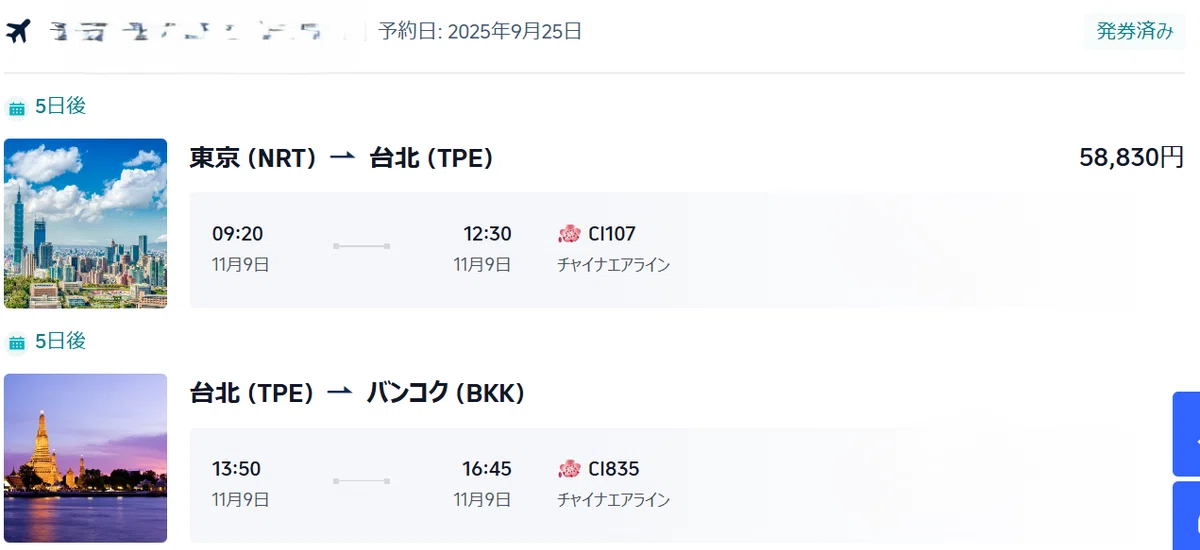Open the Bangkok temple thumbnail
This screenshot has height=550, width=1200.
(86, 458)
